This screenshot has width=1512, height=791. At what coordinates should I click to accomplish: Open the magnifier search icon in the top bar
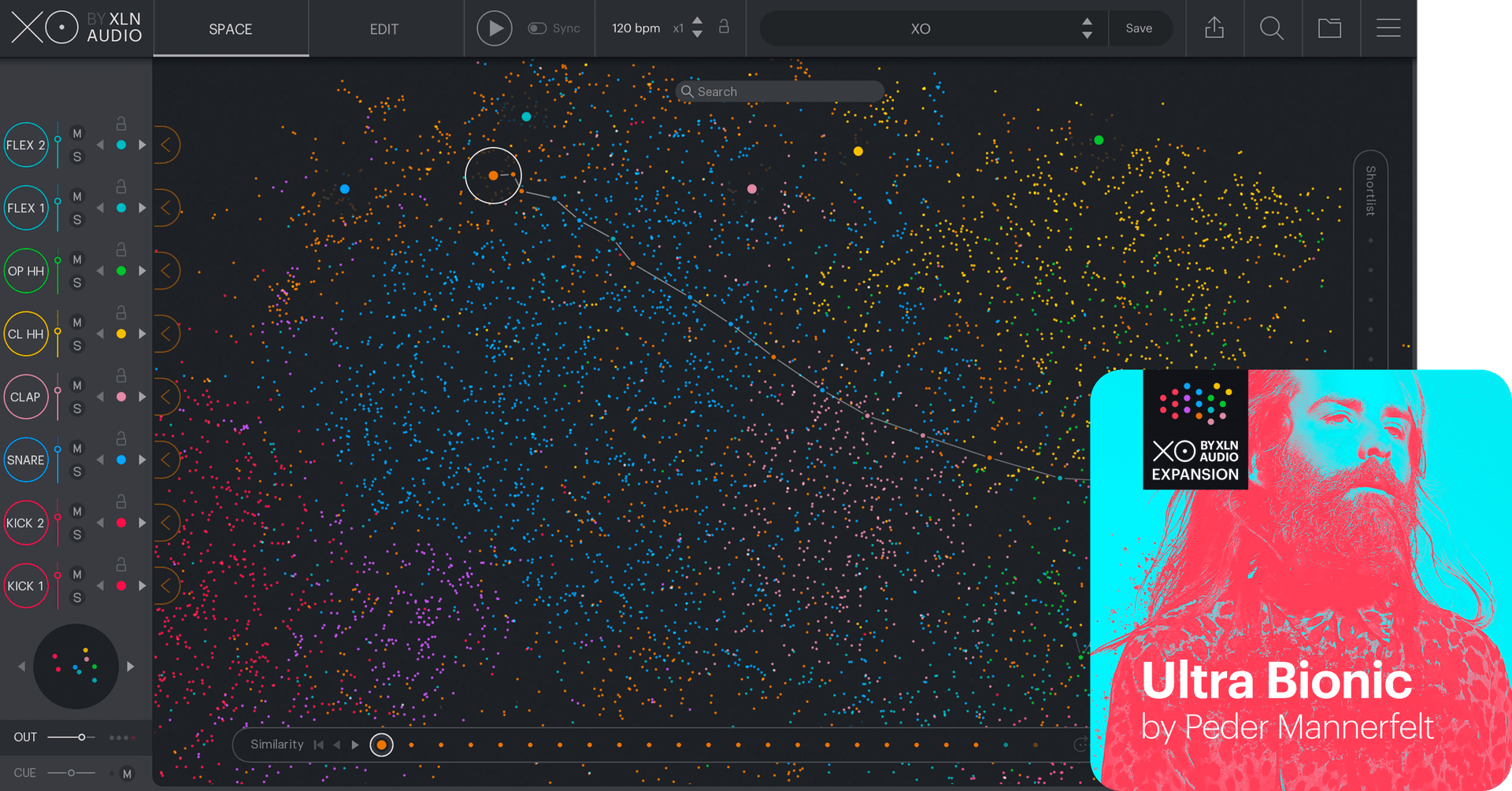1272,28
